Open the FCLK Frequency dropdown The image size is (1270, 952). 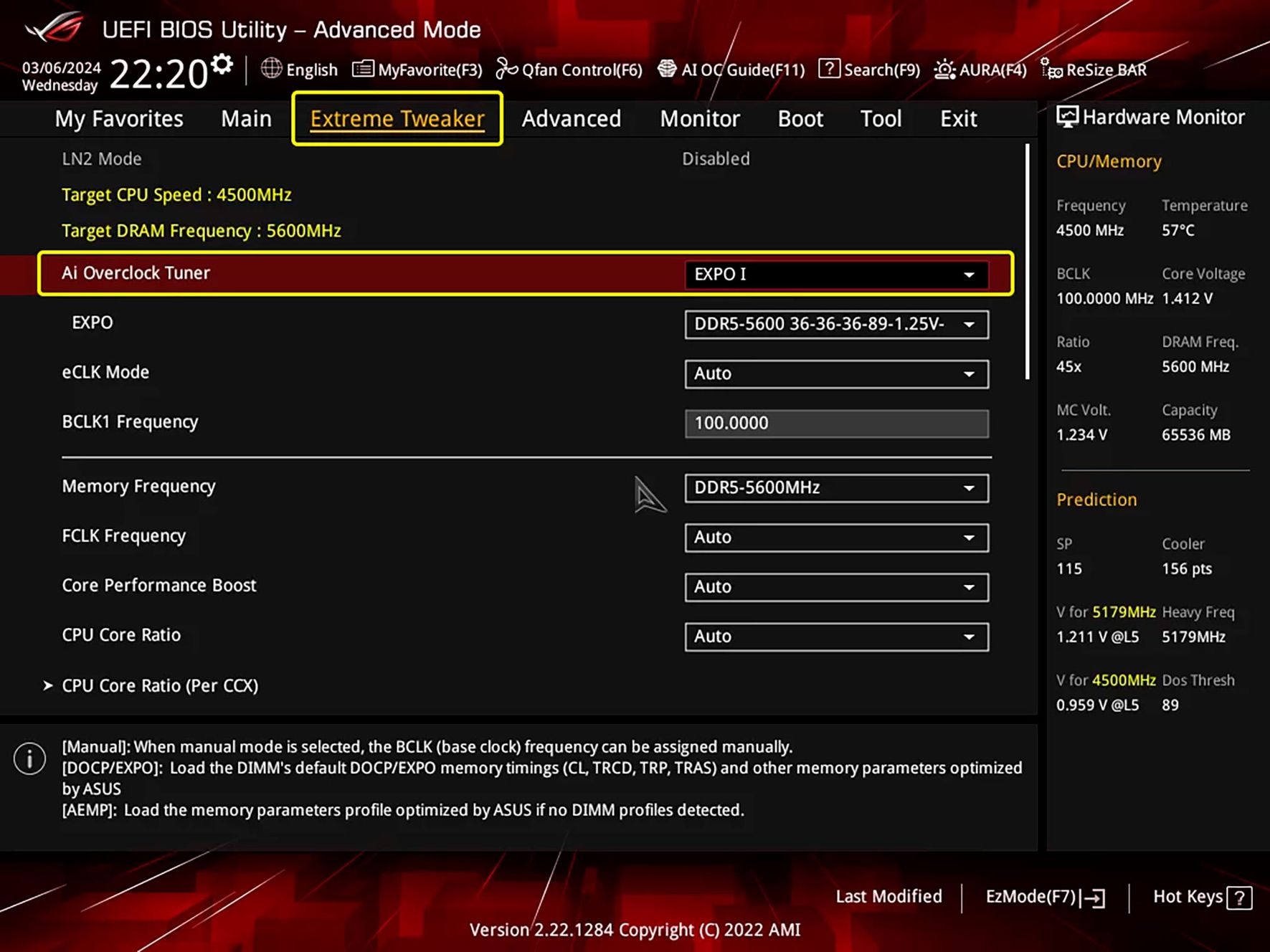(836, 537)
